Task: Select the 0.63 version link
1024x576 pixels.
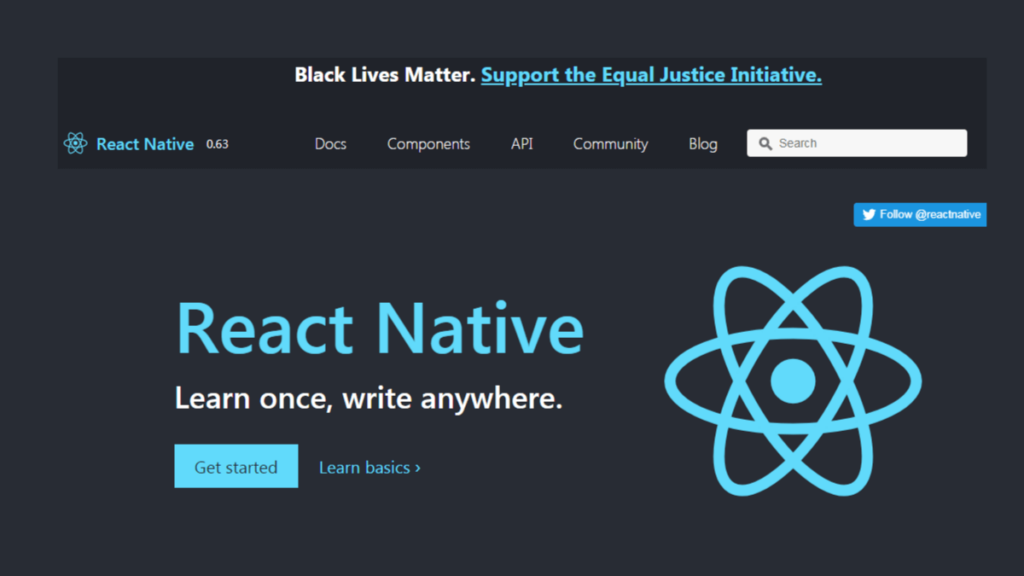Action: (217, 144)
